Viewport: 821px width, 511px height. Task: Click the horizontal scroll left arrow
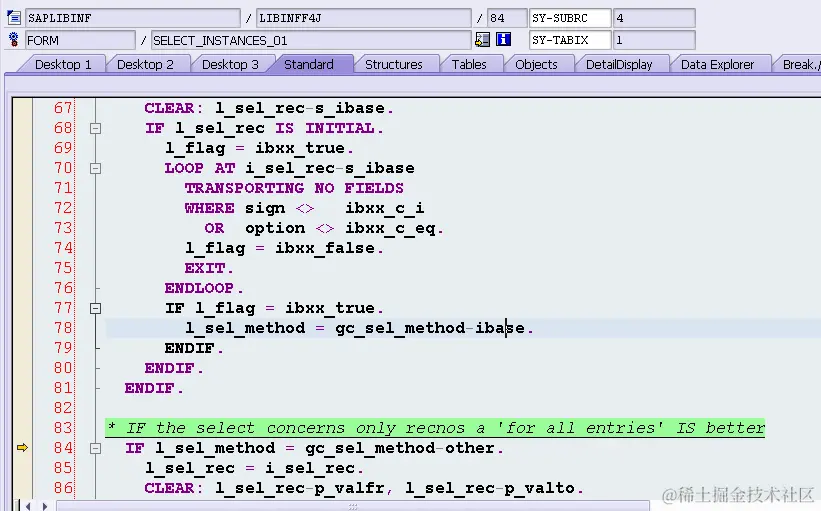click(28, 506)
